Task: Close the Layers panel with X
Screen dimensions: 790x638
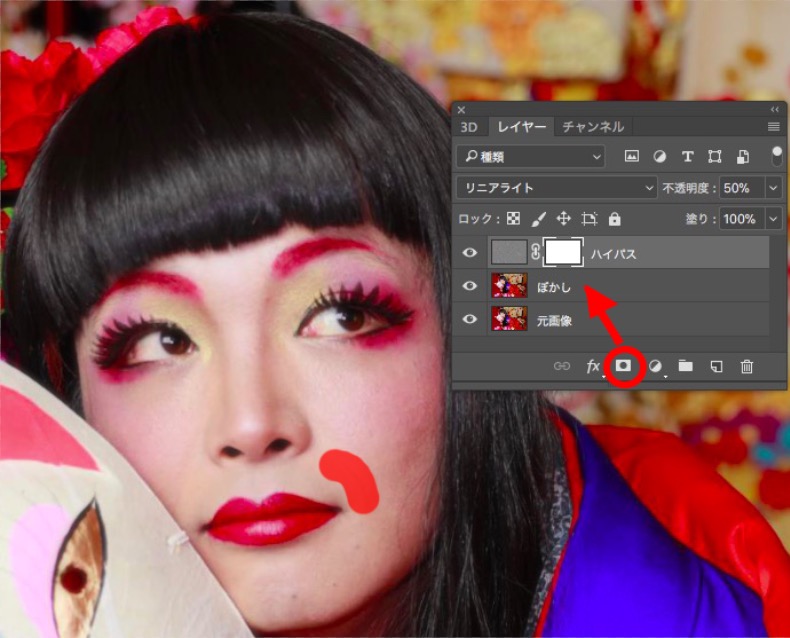Action: (461, 109)
